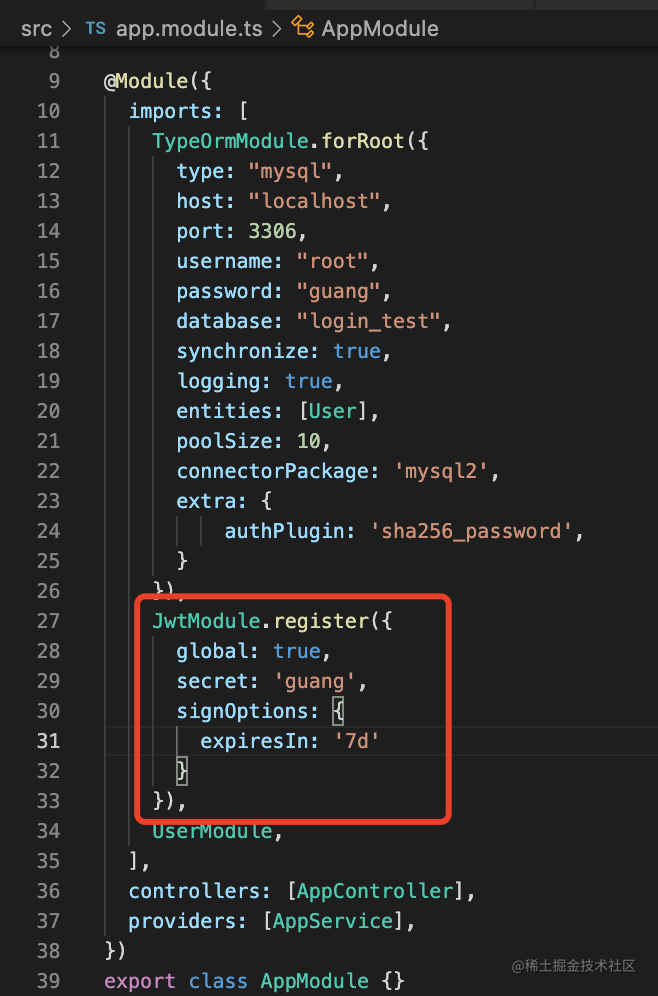Select the AppModule breadcrumb symbol
The width and height of the screenshot is (658, 996).
[380, 28]
